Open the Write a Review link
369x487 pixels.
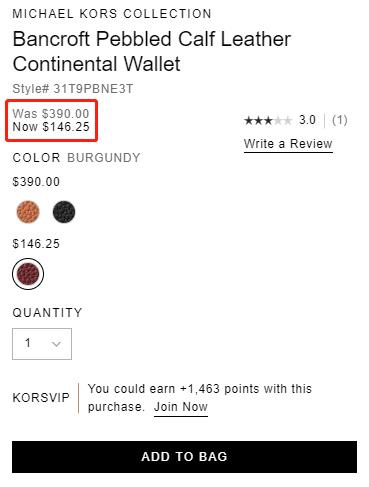pyautogui.click(x=288, y=144)
